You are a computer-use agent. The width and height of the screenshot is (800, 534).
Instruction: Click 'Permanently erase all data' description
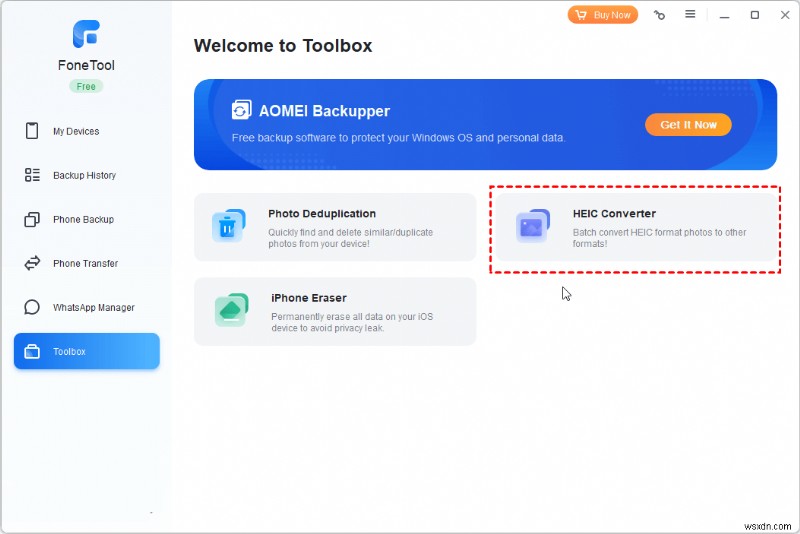352,322
